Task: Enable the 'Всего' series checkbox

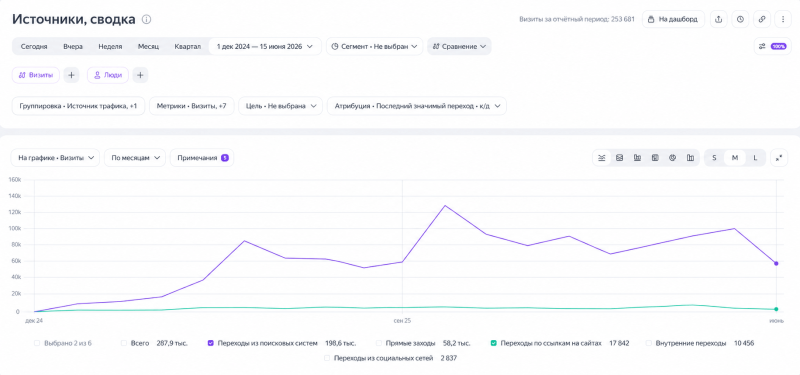Action: 124,343
